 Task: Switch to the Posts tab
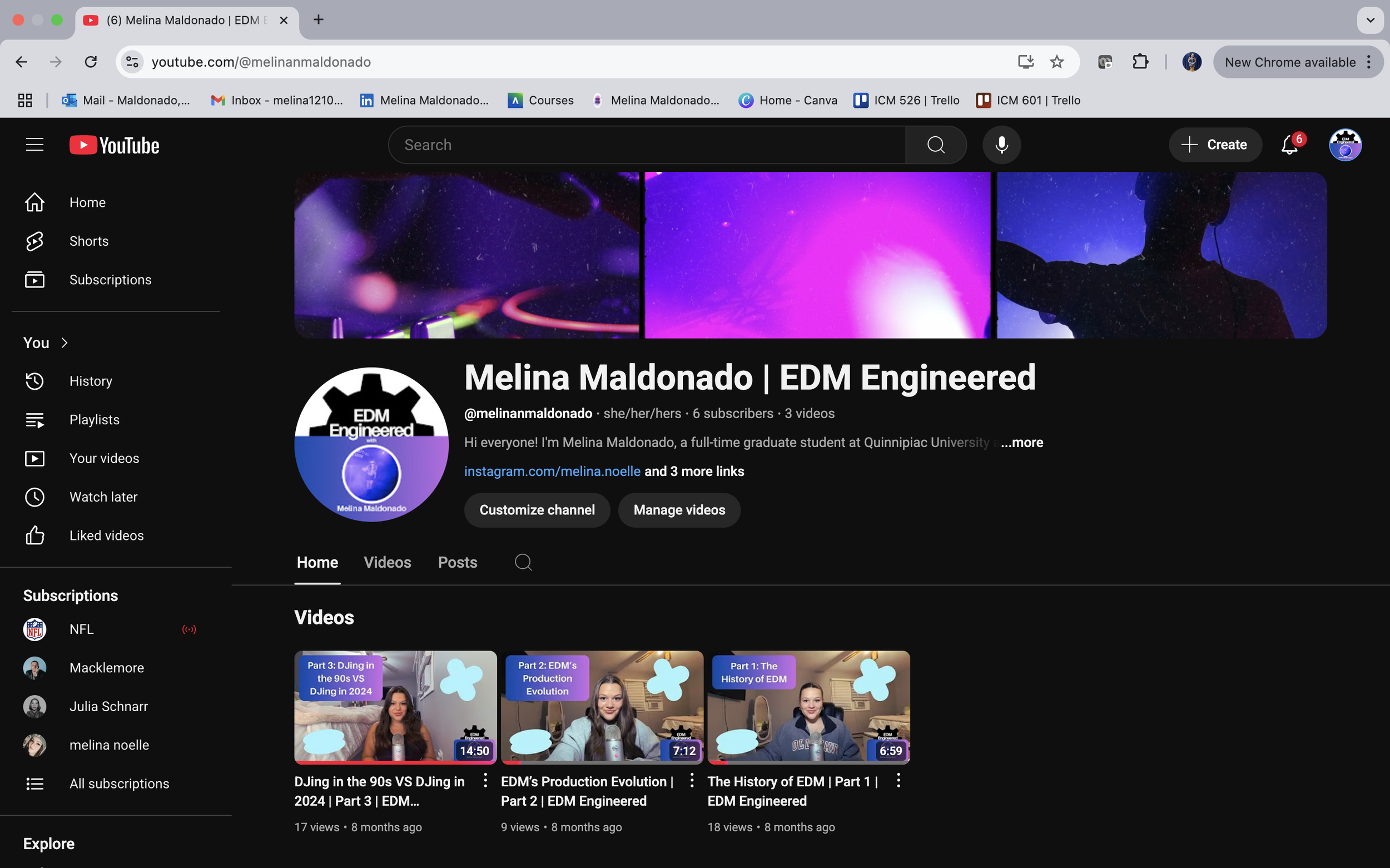pos(457,562)
